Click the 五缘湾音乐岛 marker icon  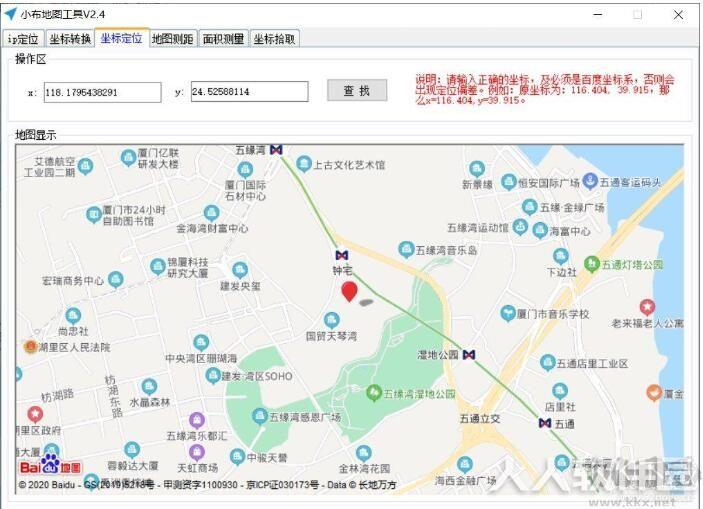click(x=406, y=249)
